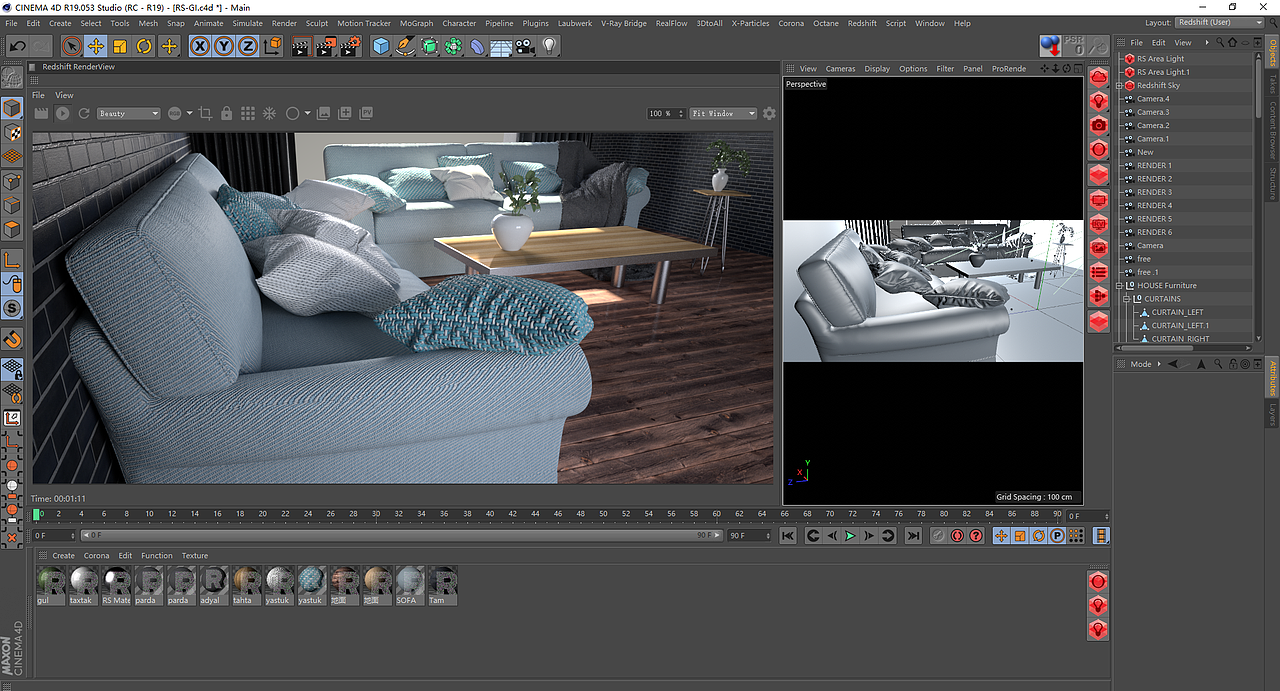Screen dimensions: 1280x691
Task: Click the Render to Picture Viewer icon
Action: pyautogui.click(x=326, y=46)
